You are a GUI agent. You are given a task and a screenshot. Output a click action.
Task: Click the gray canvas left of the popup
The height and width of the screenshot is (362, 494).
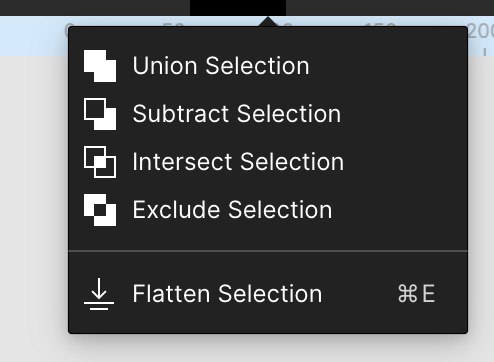[33, 200]
